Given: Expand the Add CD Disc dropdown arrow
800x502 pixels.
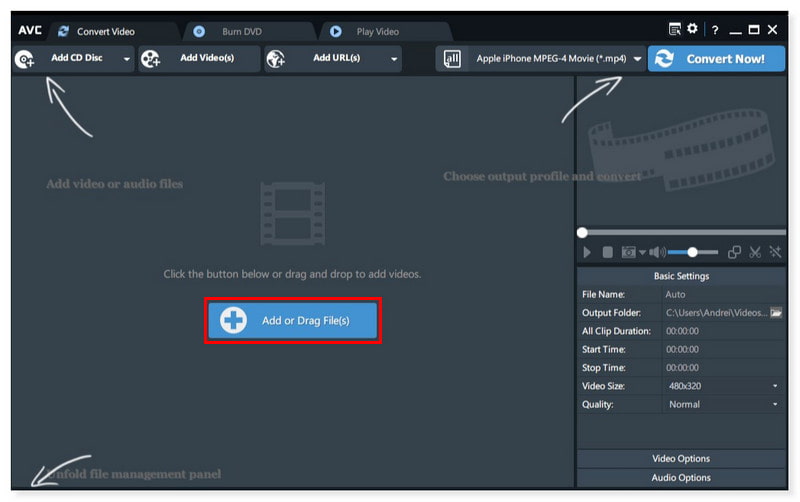Looking at the screenshot, I should pyautogui.click(x=126, y=60).
